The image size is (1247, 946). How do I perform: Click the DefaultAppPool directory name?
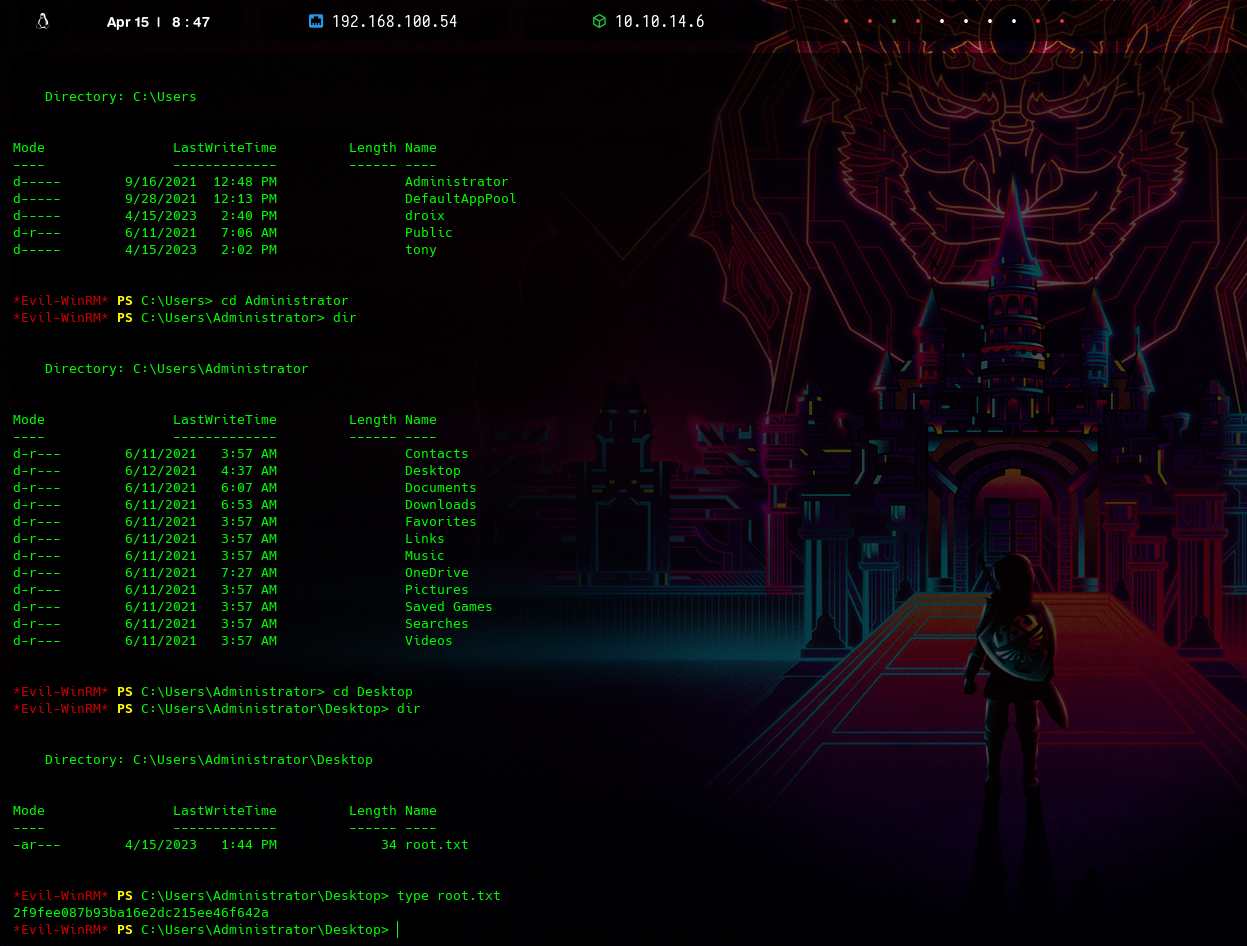(x=461, y=199)
